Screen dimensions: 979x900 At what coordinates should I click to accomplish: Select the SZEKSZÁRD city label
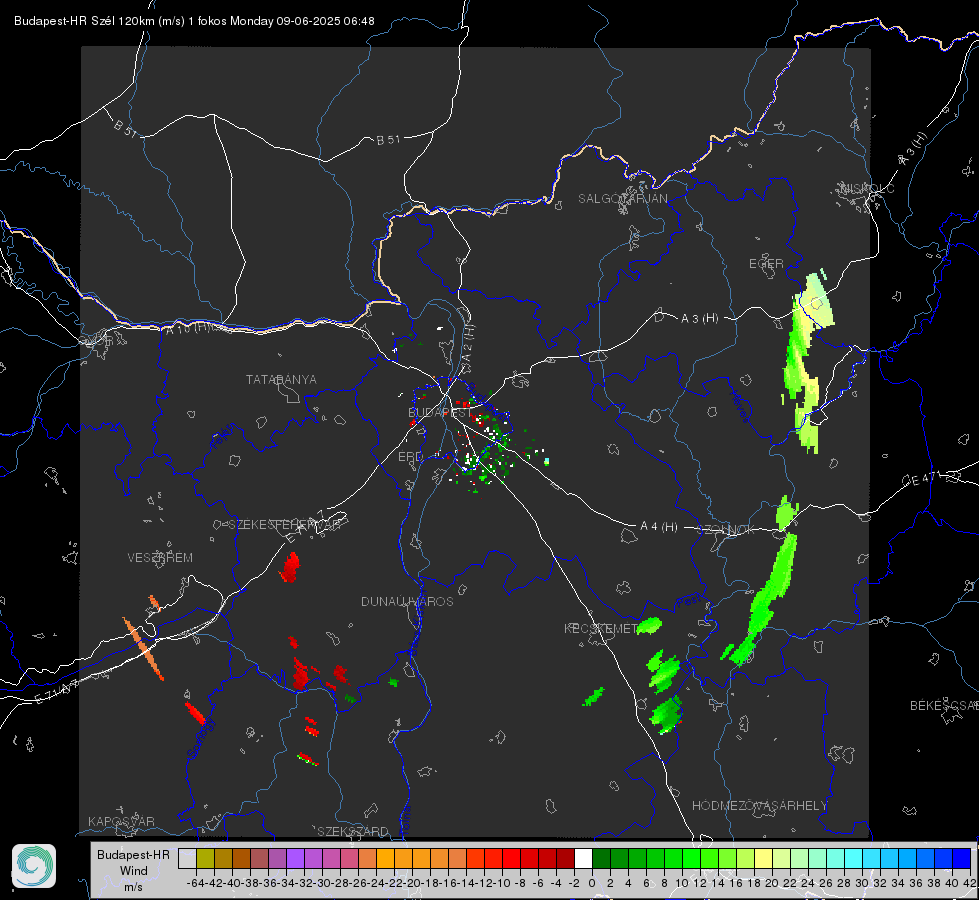(x=353, y=831)
